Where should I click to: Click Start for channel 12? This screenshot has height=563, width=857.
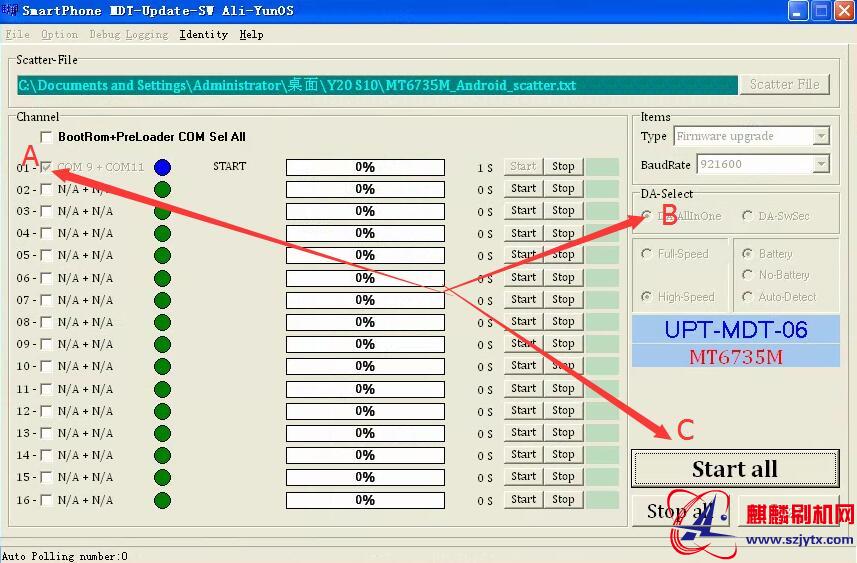pyautogui.click(x=523, y=410)
